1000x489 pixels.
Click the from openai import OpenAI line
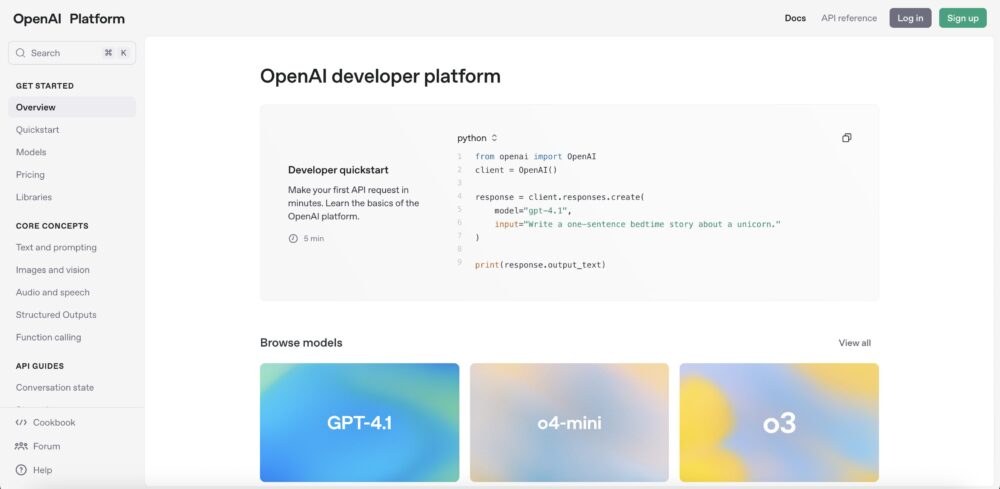(x=536, y=156)
